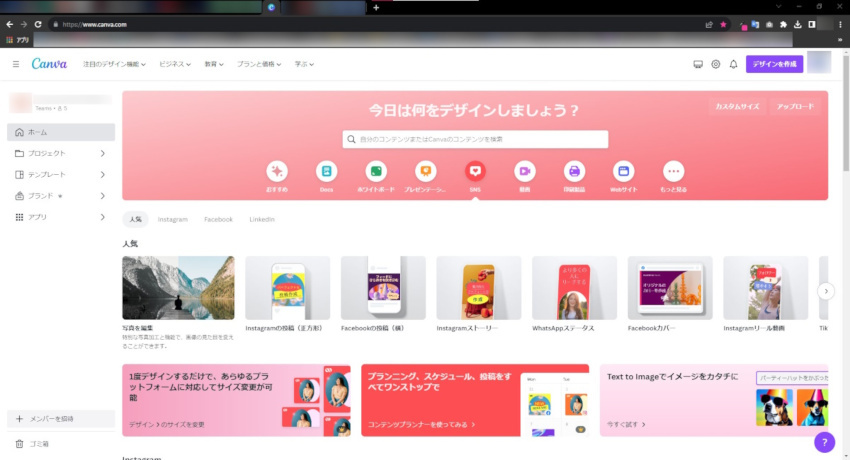The width and height of the screenshot is (850, 460).
Task: Expand the プロジェクト sidebar chevron
Action: pos(103,153)
